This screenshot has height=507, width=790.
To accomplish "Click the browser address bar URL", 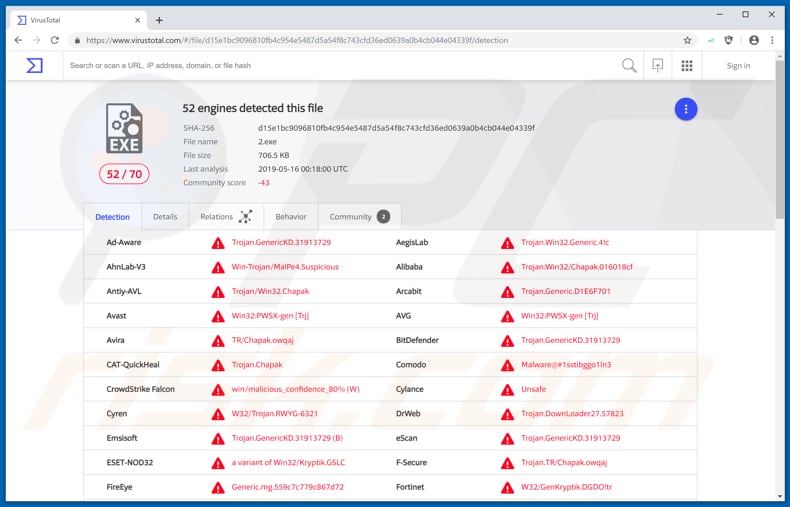I will coord(297,40).
